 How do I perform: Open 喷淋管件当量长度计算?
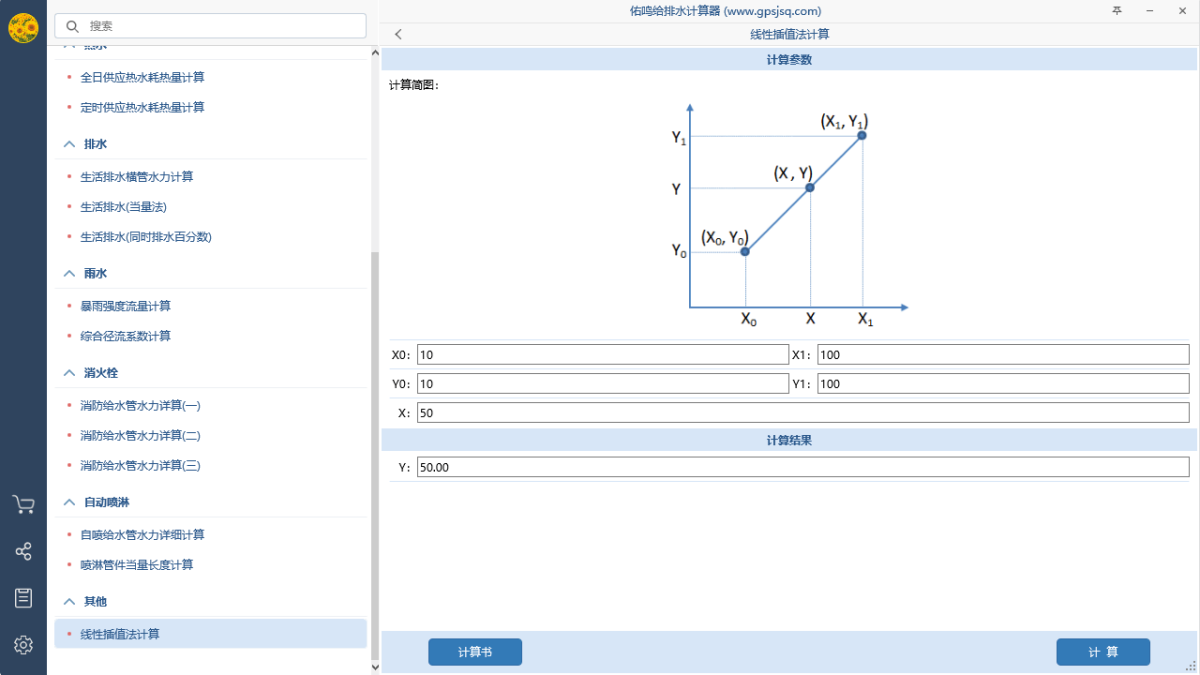click(x=136, y=565)
